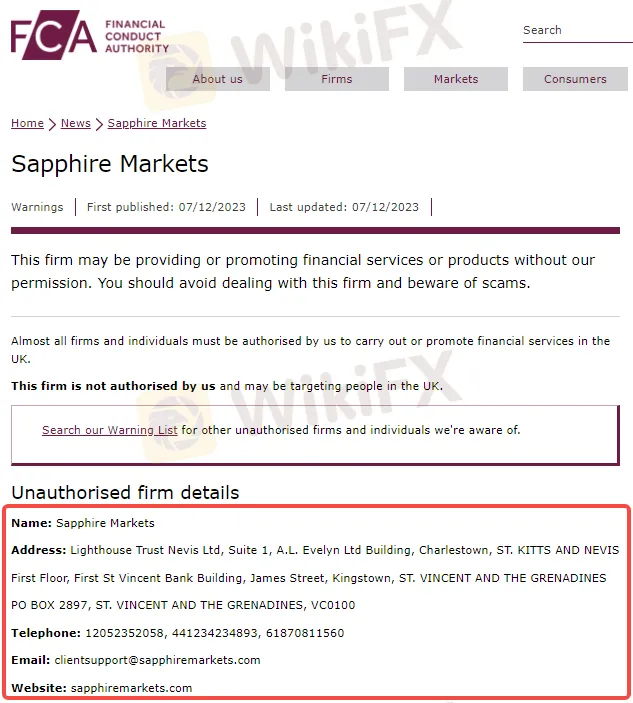This screenshot has width=633, height=703.
Task: Click the Telephone numbers line
Action: point(177,633)
